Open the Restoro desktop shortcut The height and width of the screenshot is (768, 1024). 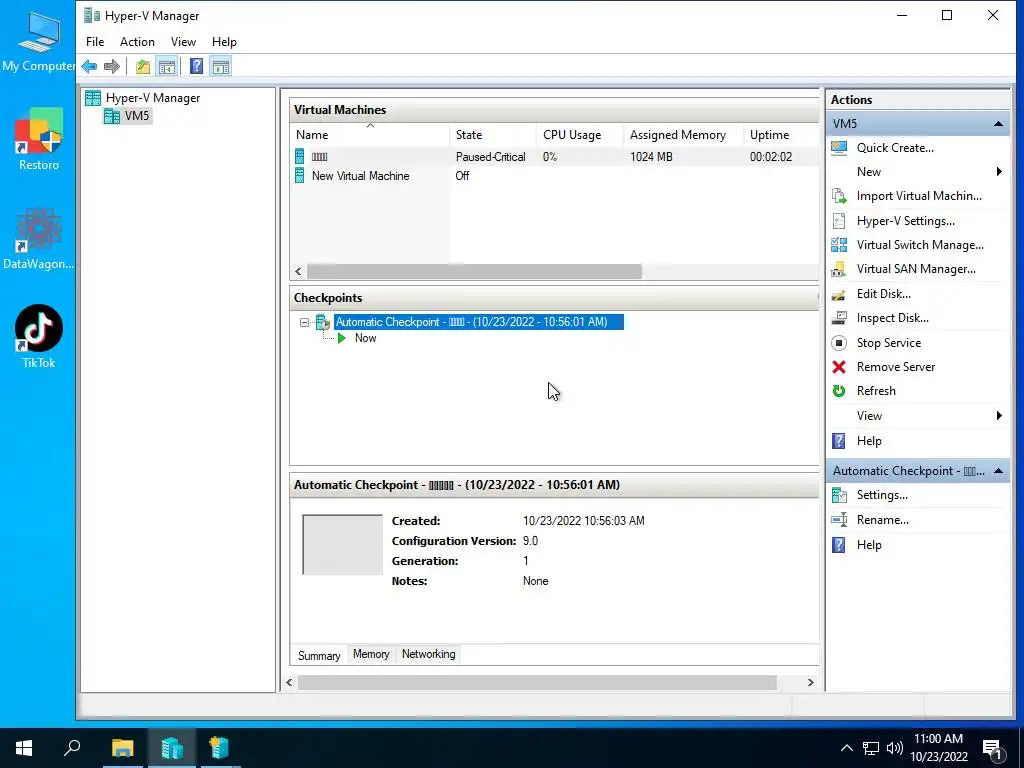pos(39,140)
